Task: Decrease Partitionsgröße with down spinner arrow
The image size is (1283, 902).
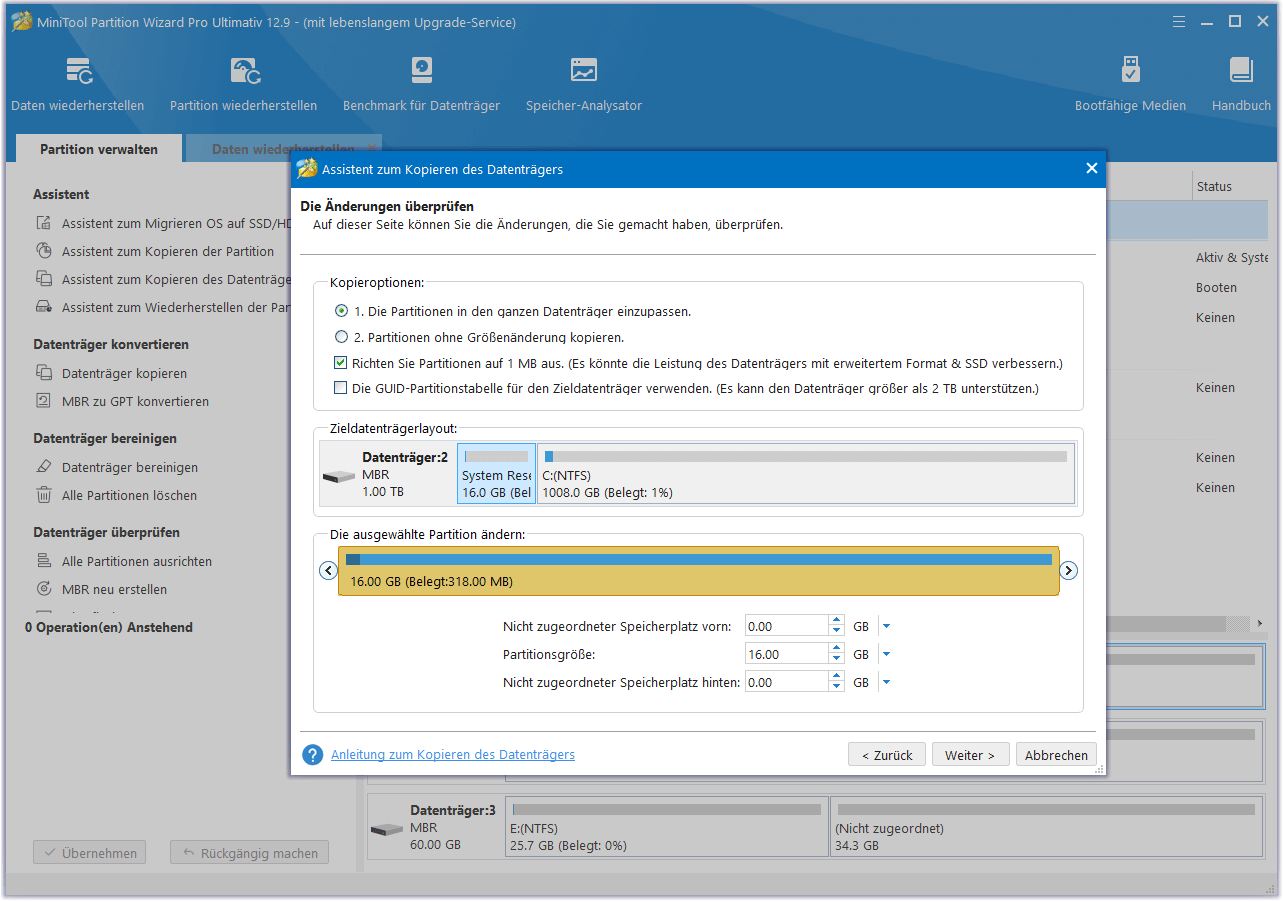Action: pyautogui.click(x=836, y=660)
